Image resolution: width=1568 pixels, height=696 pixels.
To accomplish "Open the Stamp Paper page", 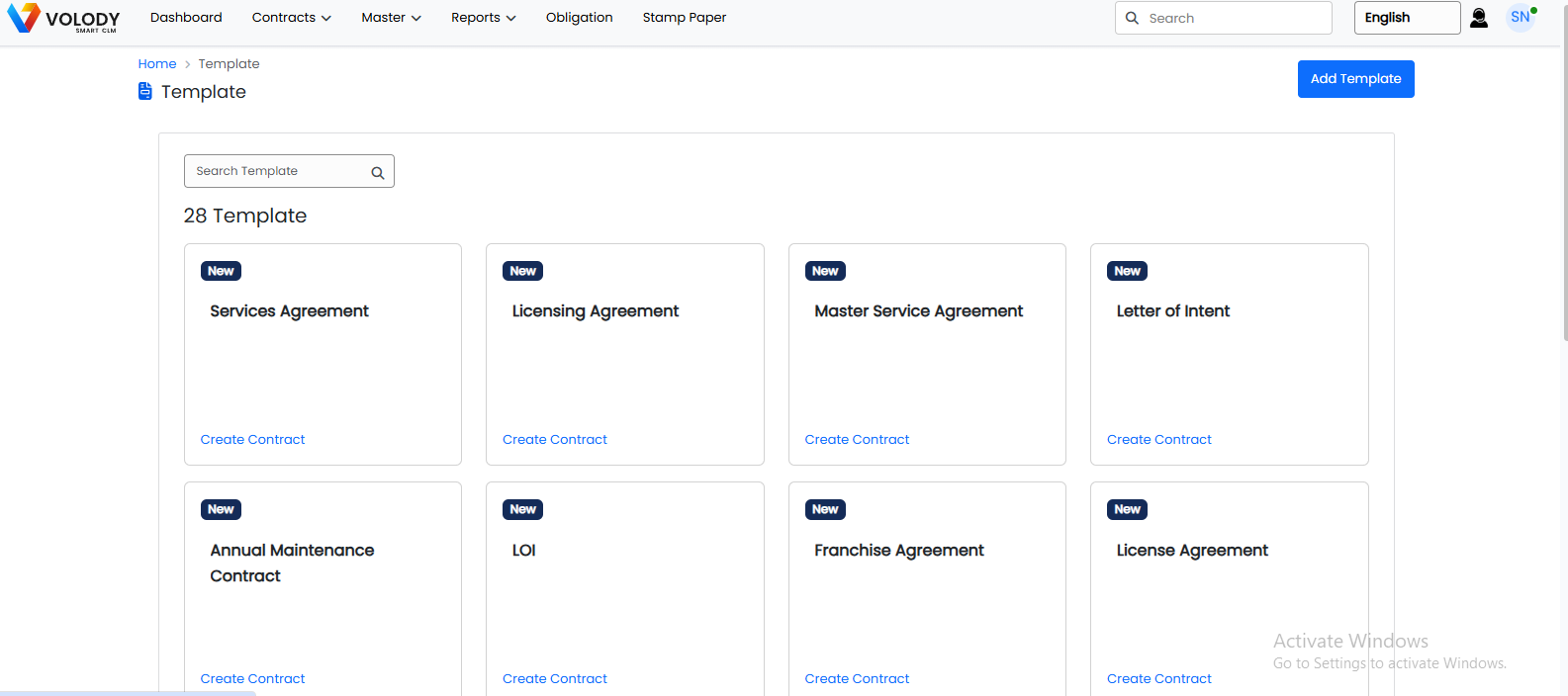I will tap(685, 18).
